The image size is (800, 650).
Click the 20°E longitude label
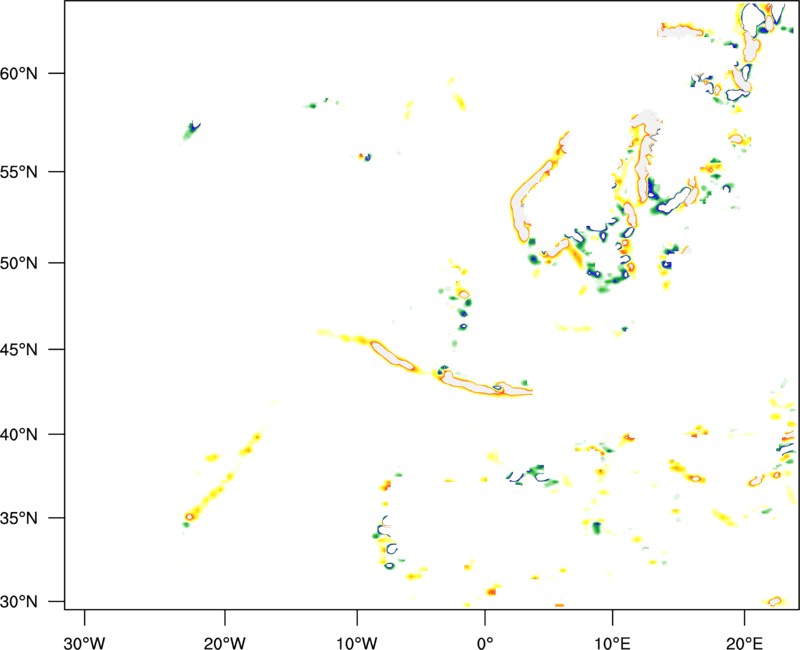click(744, 630)
